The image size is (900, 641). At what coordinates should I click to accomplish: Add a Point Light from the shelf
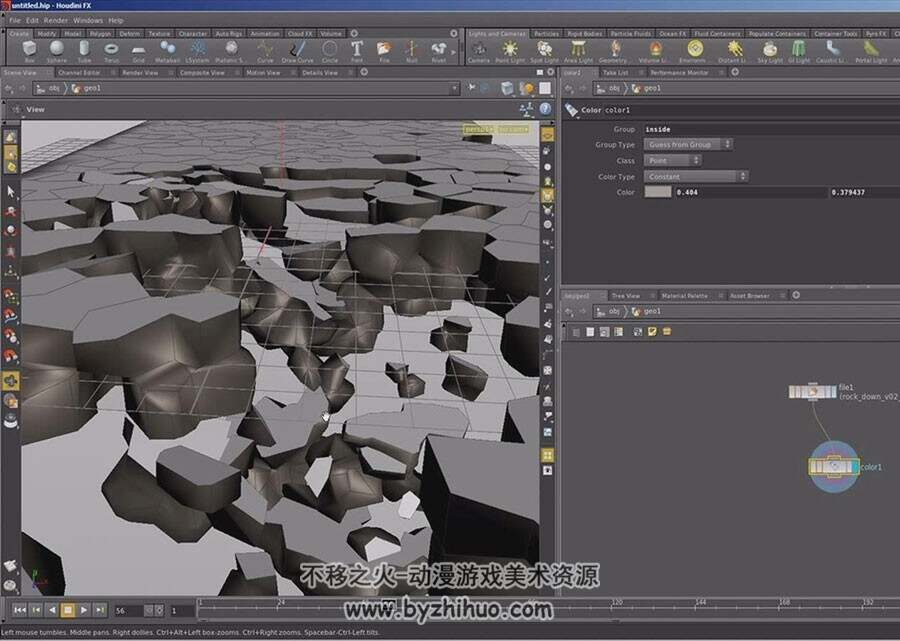point(510,51)
